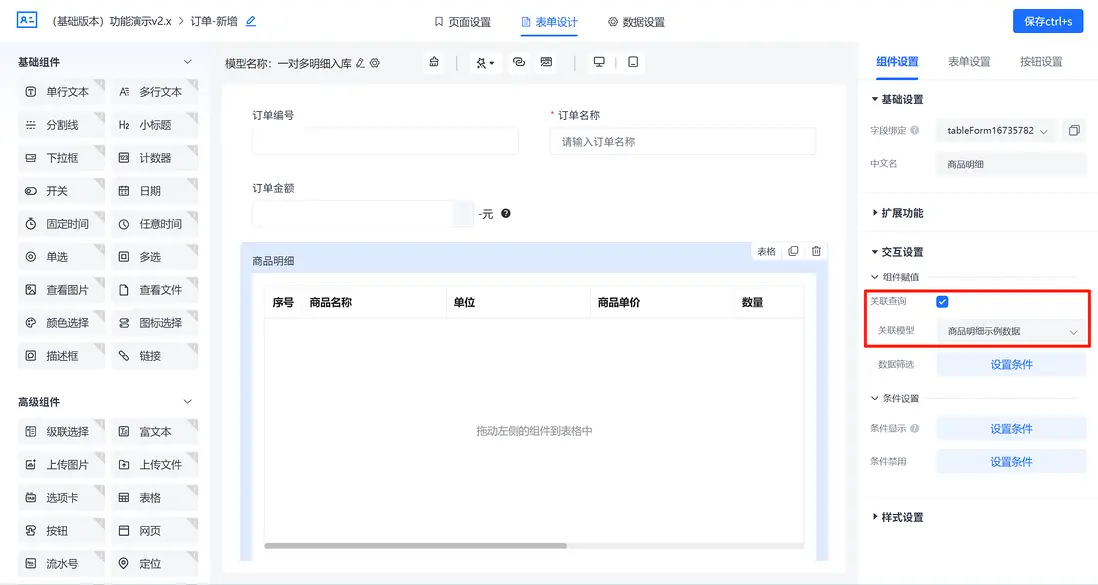The image size is (1098, 585).
Task: Click the 保存ctrl+s button
Action: 1046,20
